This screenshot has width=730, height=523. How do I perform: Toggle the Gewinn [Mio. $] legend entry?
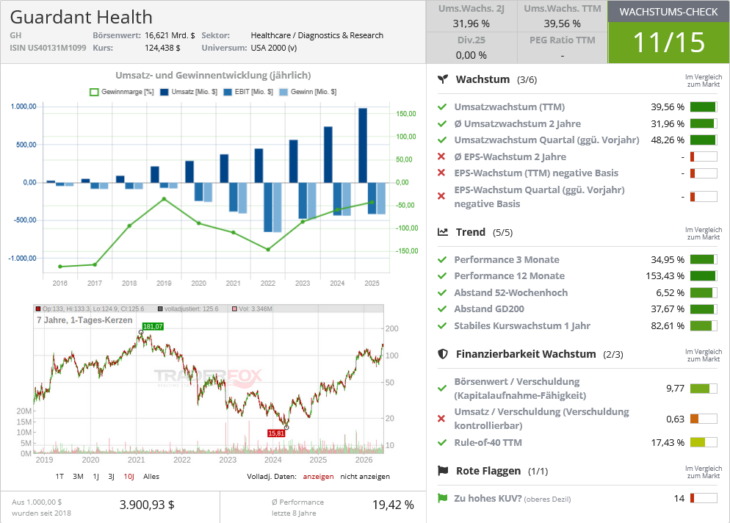point(308,92)
